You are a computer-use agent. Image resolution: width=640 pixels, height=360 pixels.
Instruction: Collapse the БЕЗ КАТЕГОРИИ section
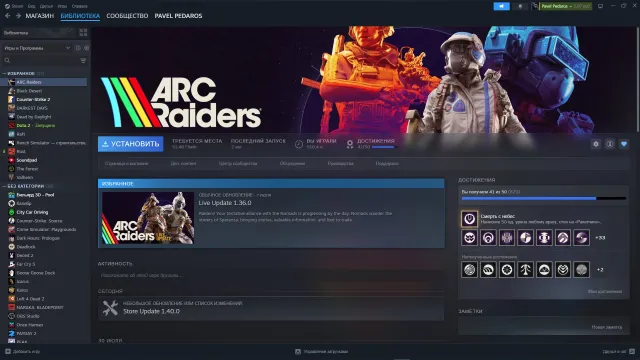pos(4,186)
